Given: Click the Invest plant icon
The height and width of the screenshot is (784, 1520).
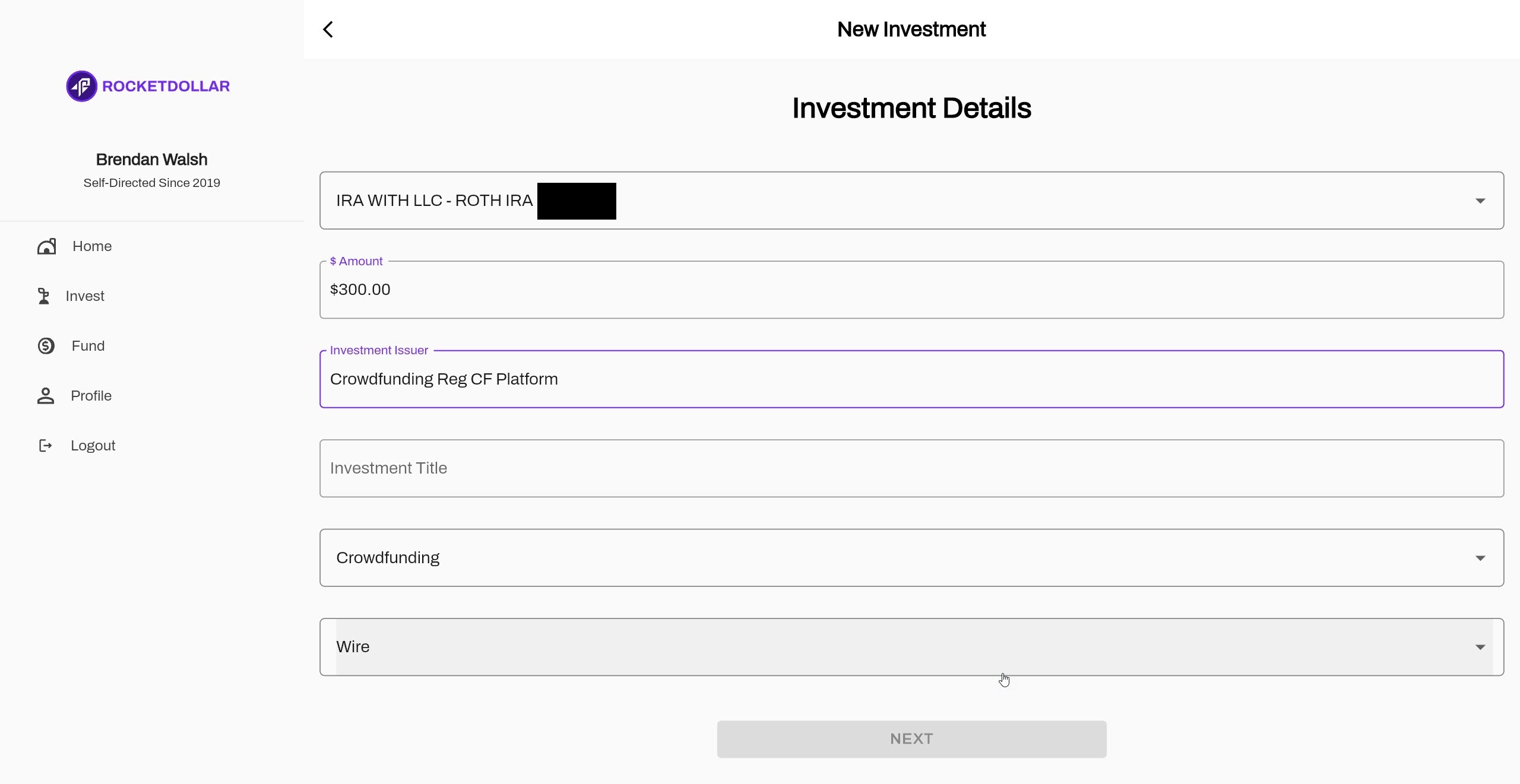Looking at the screenshot, I should [44, 296].
